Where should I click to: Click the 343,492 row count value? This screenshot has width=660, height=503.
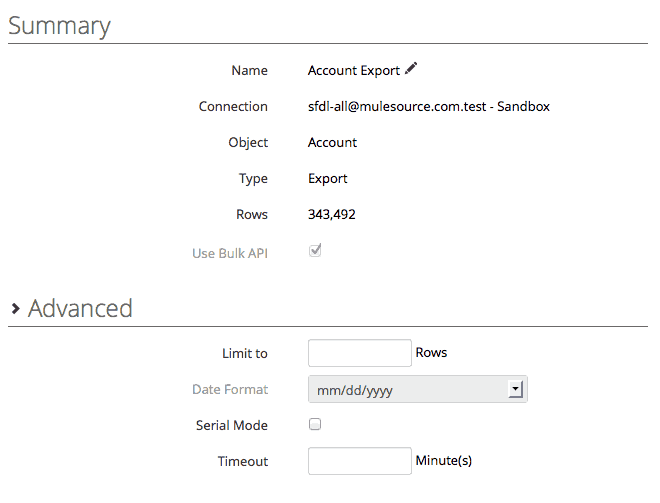tap(331, 215)
